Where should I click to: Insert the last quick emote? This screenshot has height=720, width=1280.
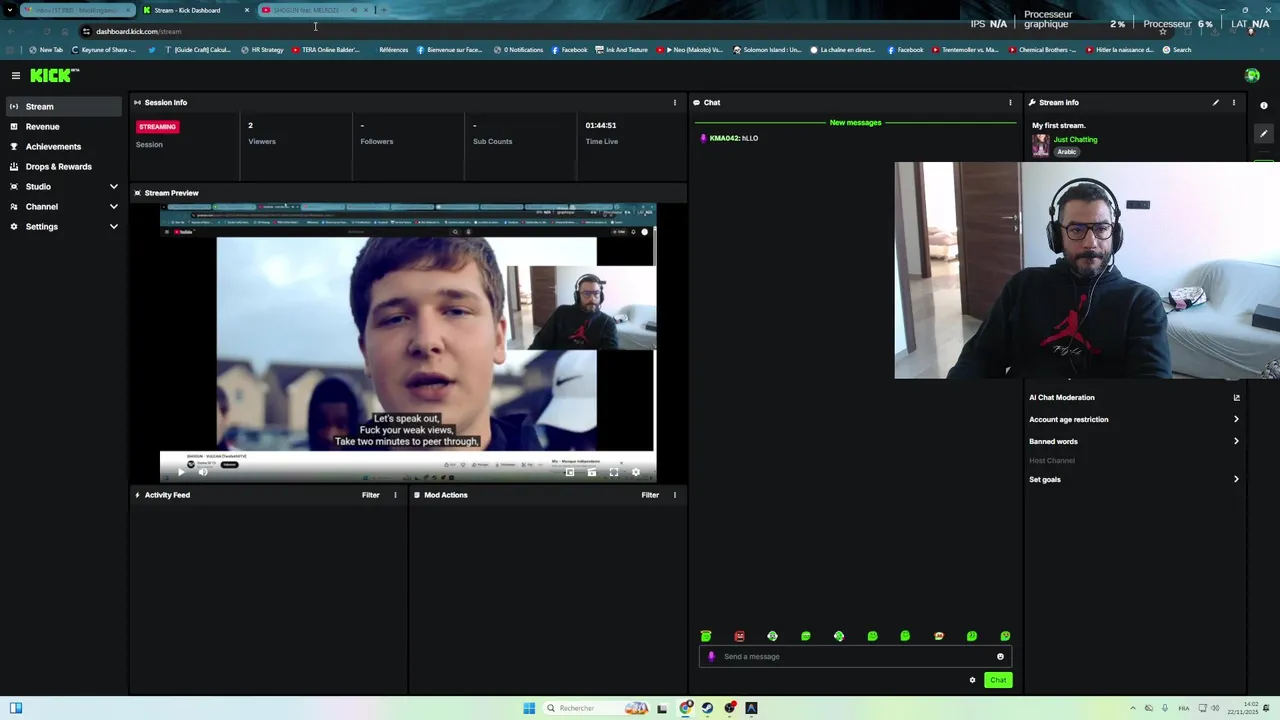coord(1005,636)
